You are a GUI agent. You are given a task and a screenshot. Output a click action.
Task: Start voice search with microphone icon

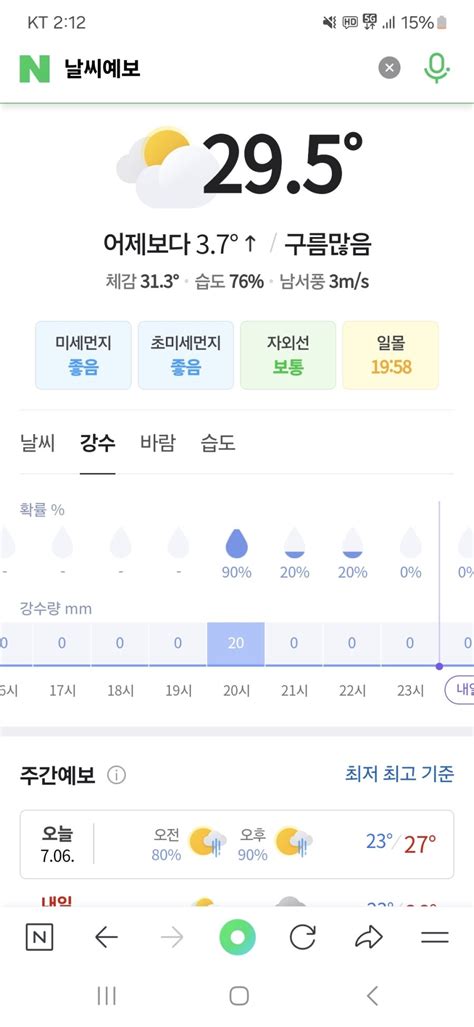coord(437,67)
